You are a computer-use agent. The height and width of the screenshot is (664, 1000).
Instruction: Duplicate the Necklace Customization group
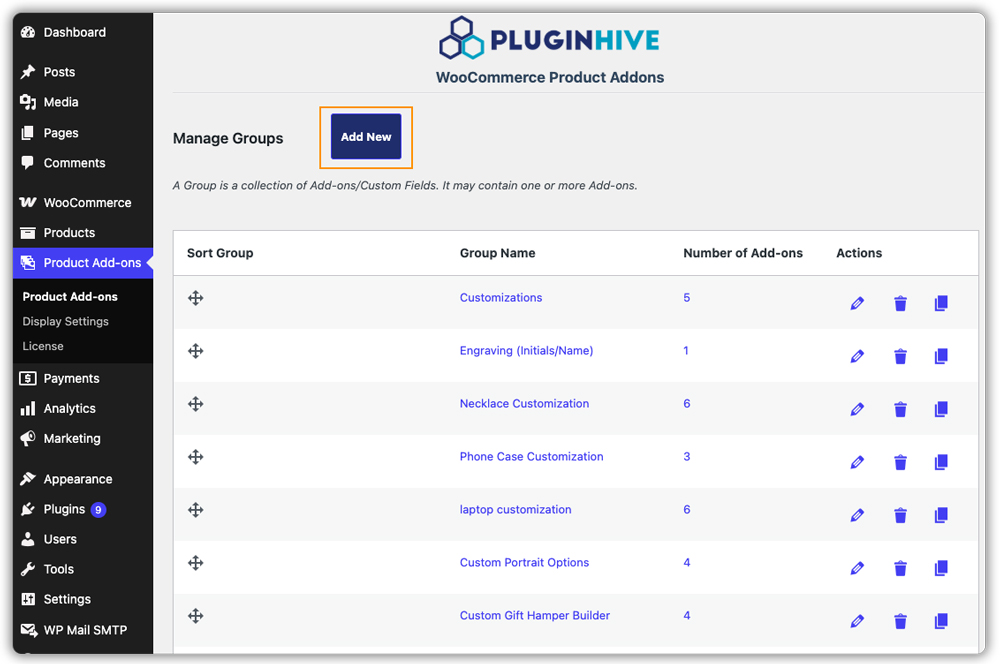(941, 409)
